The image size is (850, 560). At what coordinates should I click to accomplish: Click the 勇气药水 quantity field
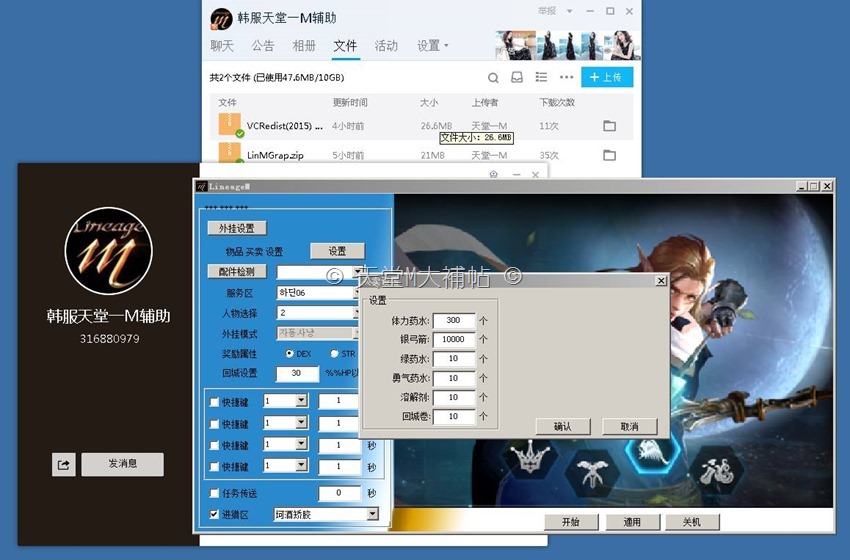click(454, 378)
